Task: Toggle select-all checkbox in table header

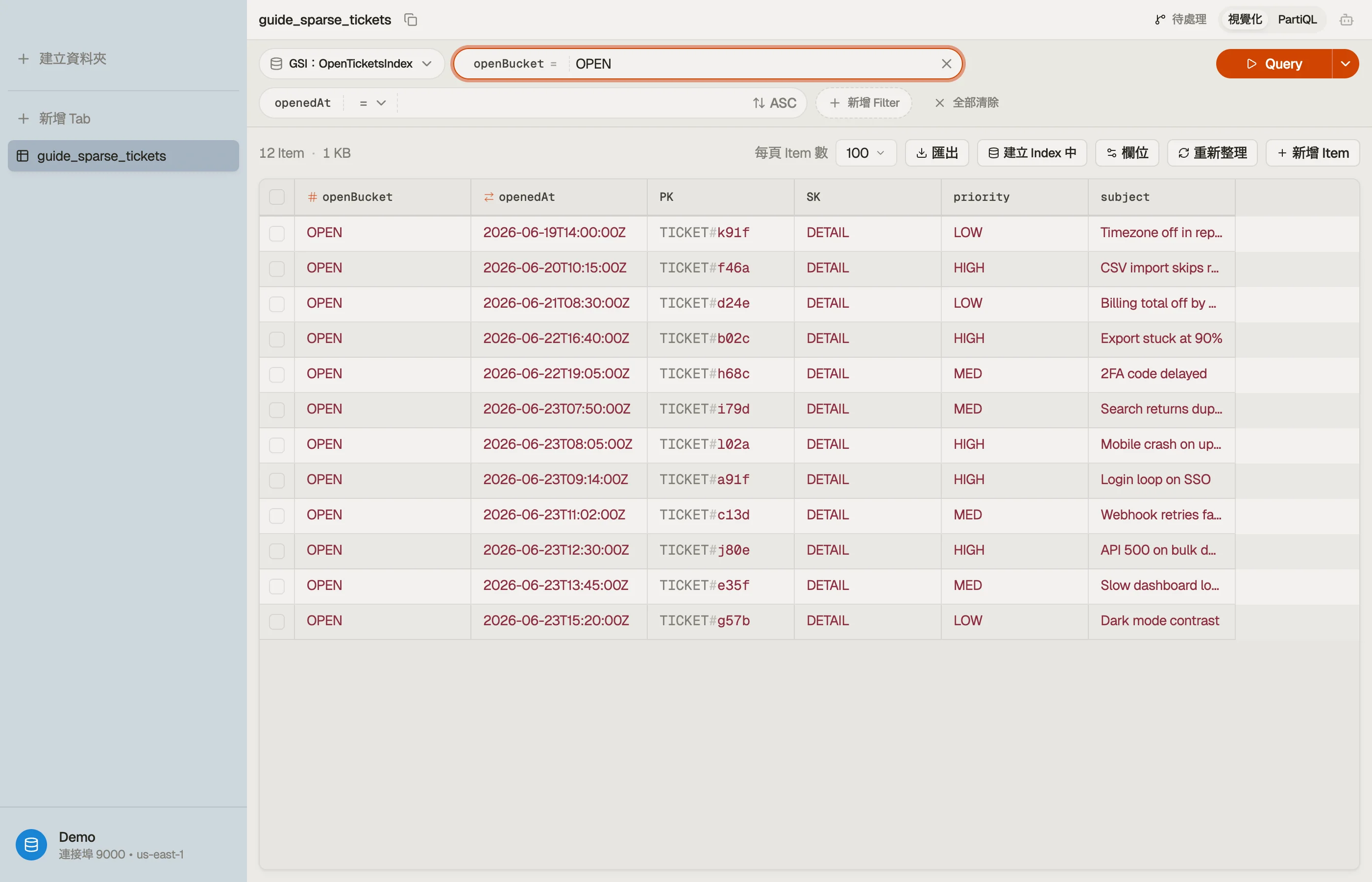Action: tap(277, 197)
